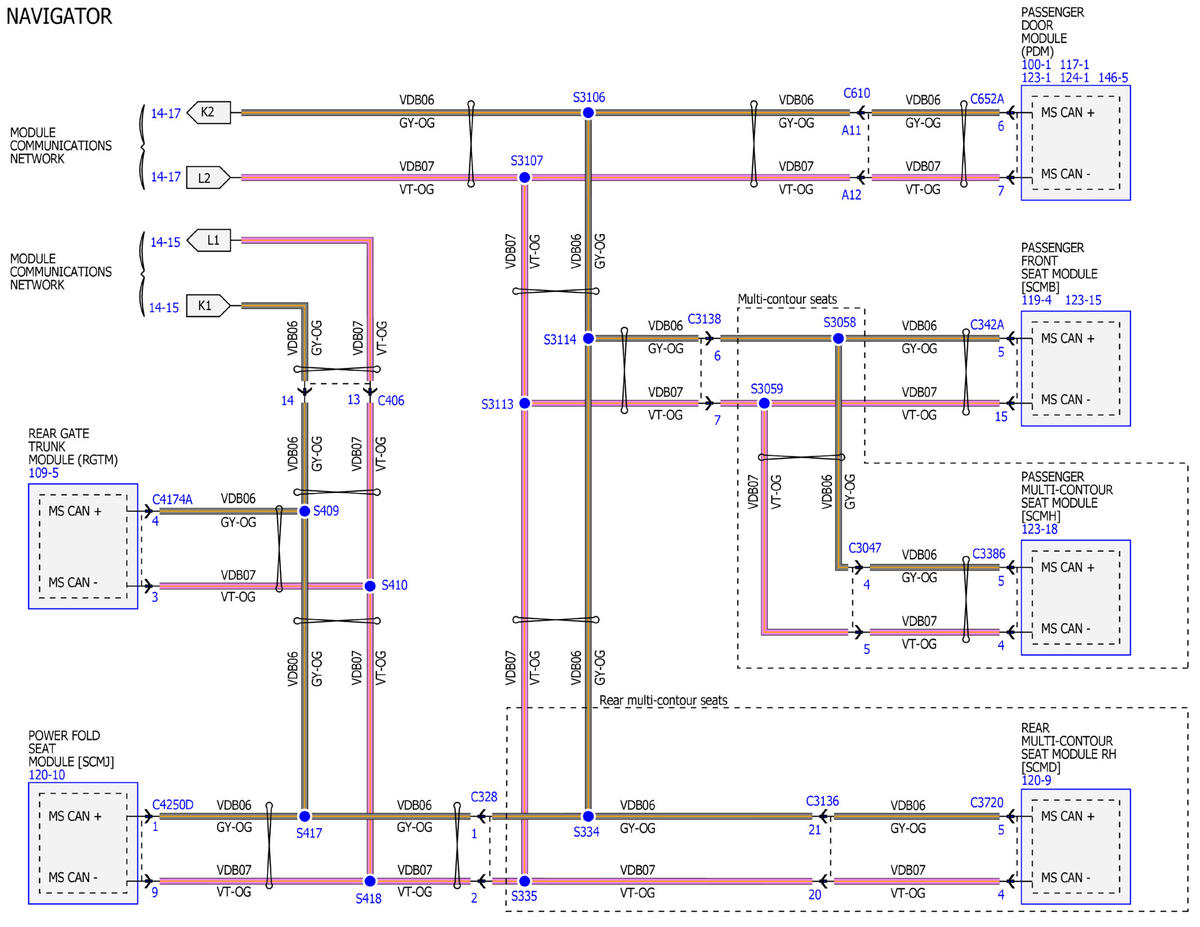Click the splice dot at S334
The width and height of the screenshot is (1200, 927).
pyautogui.click(x=588, y=816)
